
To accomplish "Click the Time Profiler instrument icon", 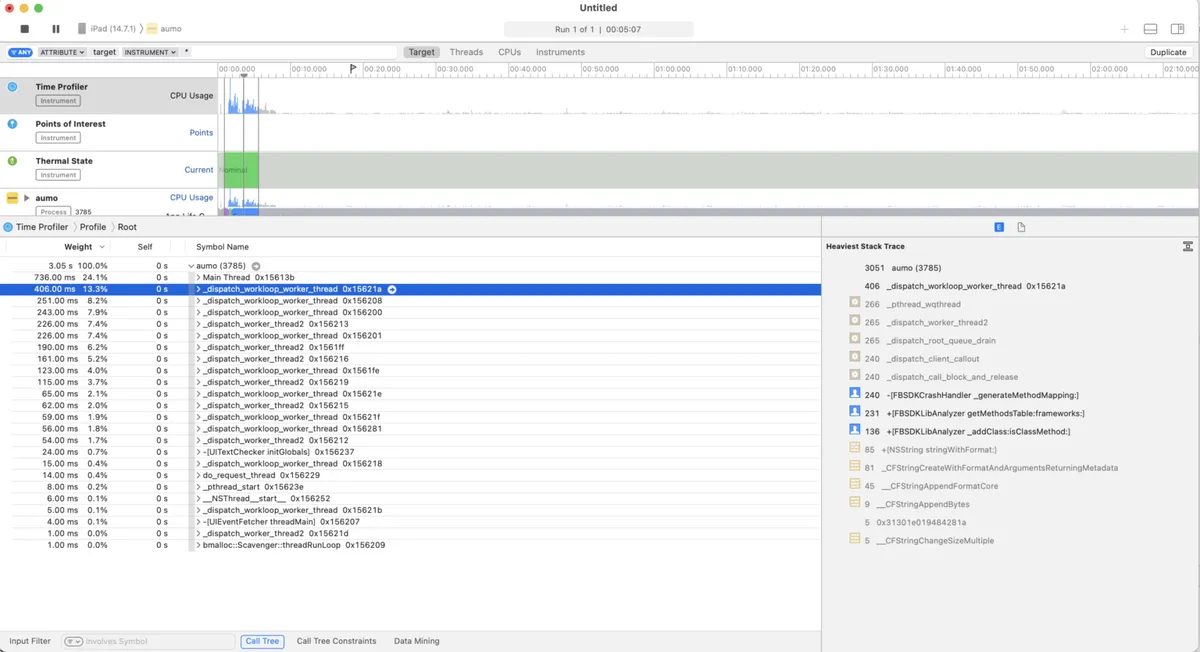I will [x=12, y=87].
